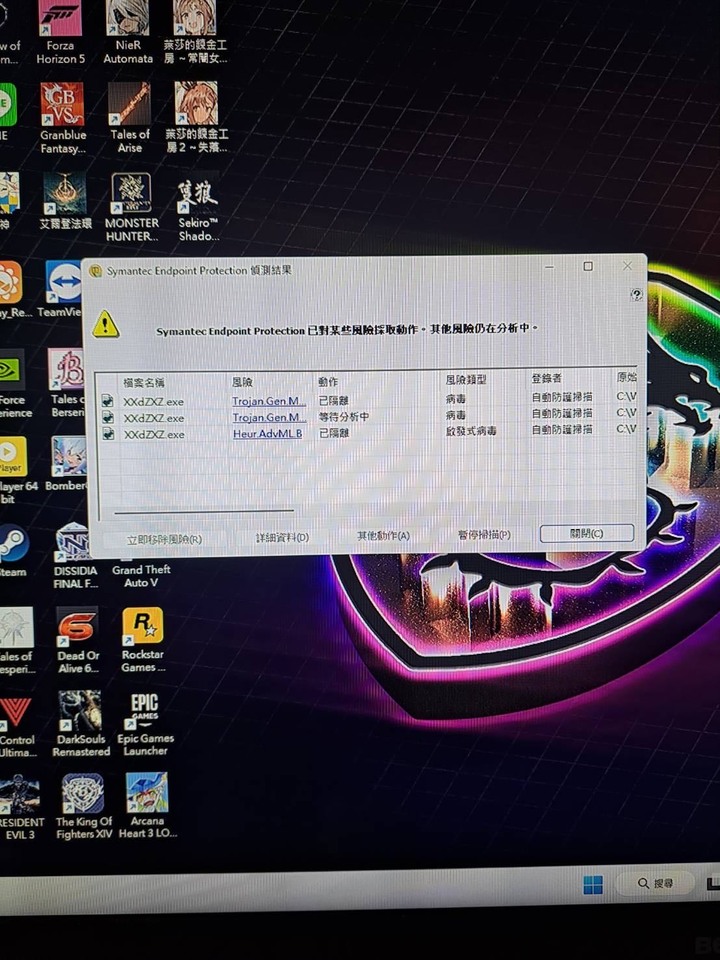Screen dimensions: 720x960
Task: Open TeamViewer desktop icon
Action: pyautogui.click(x=62, y=289)
